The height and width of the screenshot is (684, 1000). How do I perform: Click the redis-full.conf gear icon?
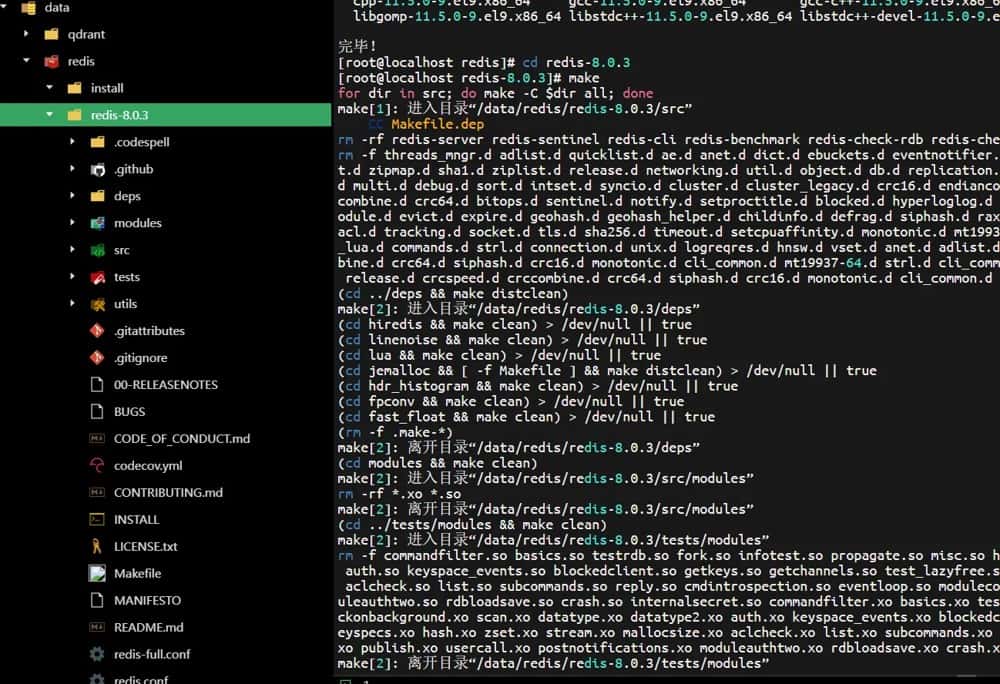click(97, 654)
